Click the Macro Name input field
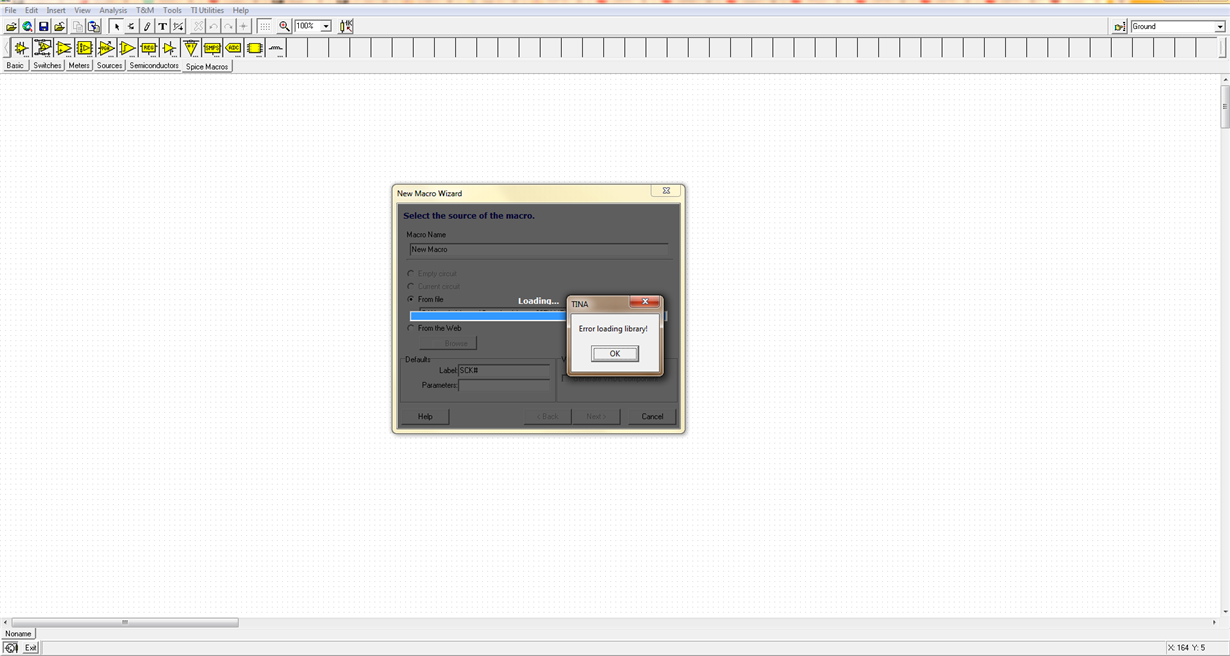This screenshot has height=656, width=1230. pos(538,249)
